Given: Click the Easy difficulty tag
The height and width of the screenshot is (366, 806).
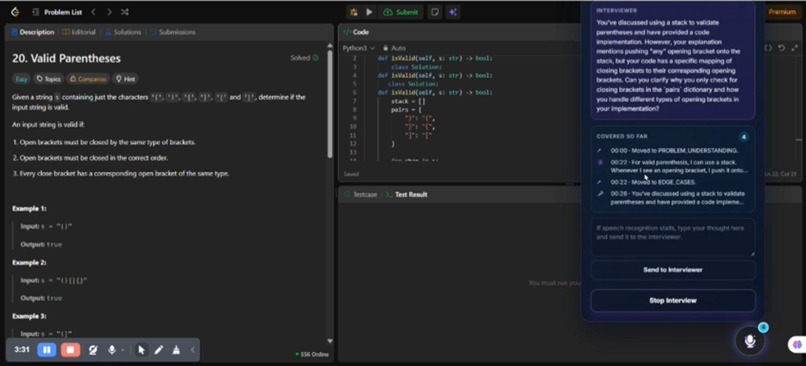Looking at the screenshot, I should click(22, 79).
